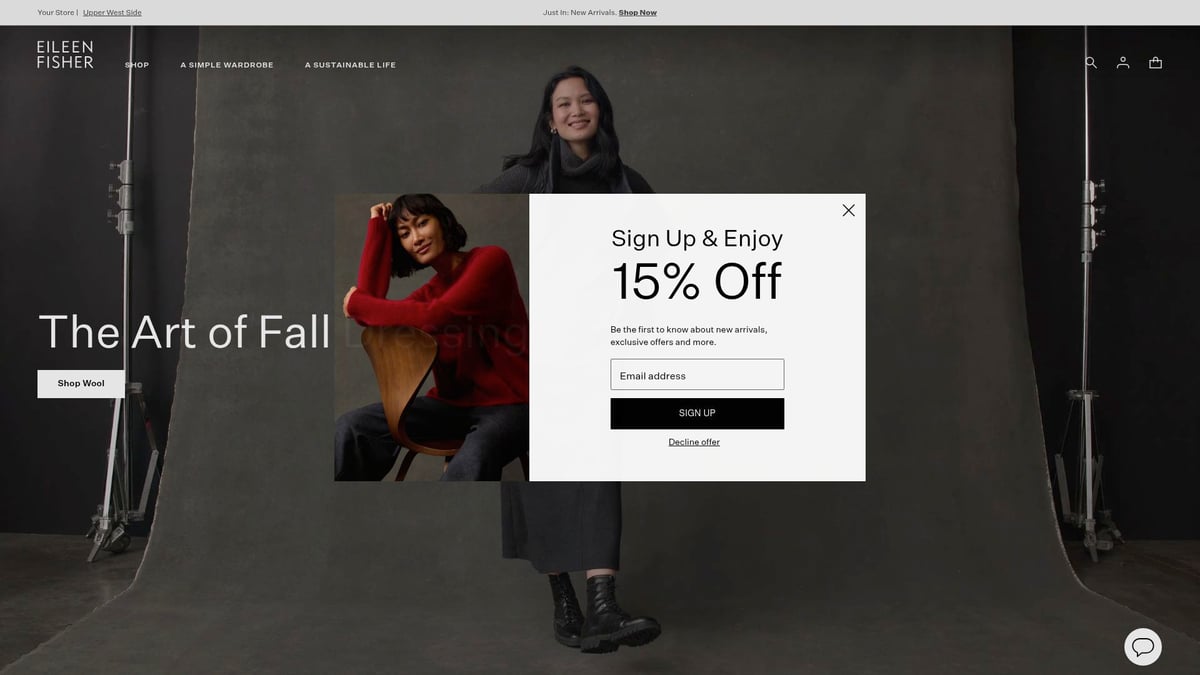The width and height of the screenshot is (1200, 675).
Task: Open the search magnifier icon
Action: (x=1091, y=62)
